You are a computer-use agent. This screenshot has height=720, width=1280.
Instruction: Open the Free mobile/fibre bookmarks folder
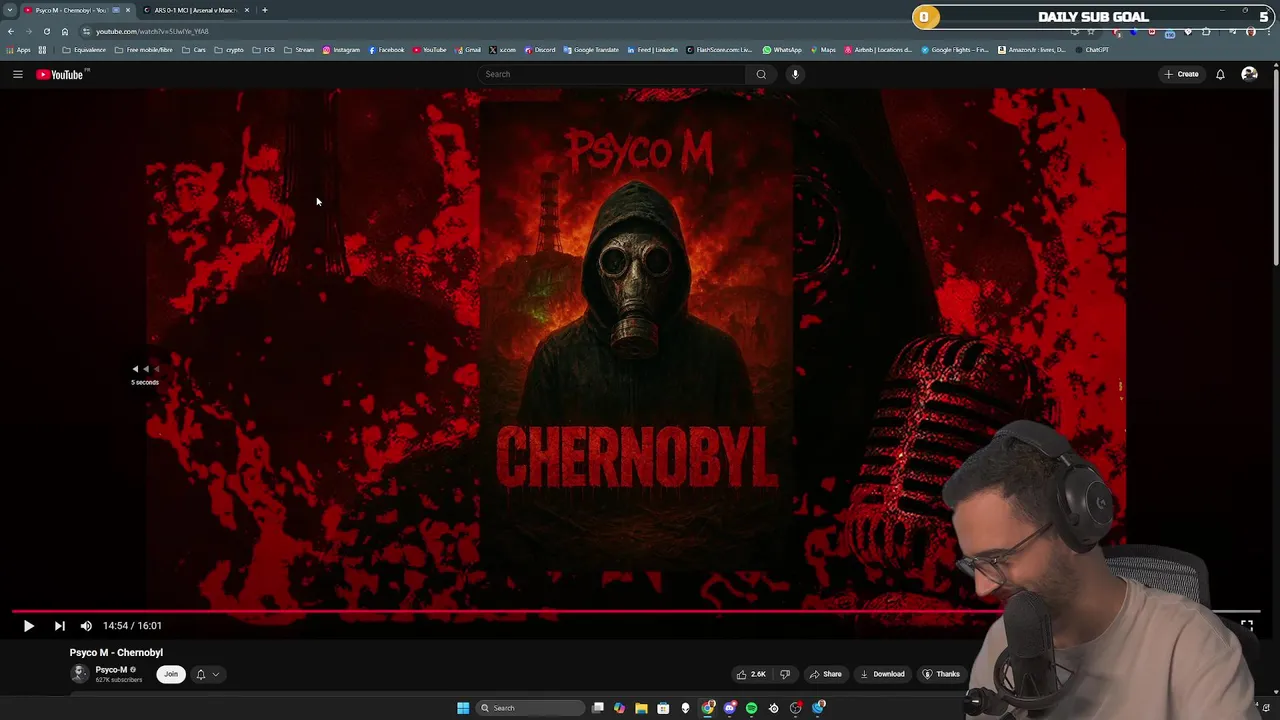point(144,50)
